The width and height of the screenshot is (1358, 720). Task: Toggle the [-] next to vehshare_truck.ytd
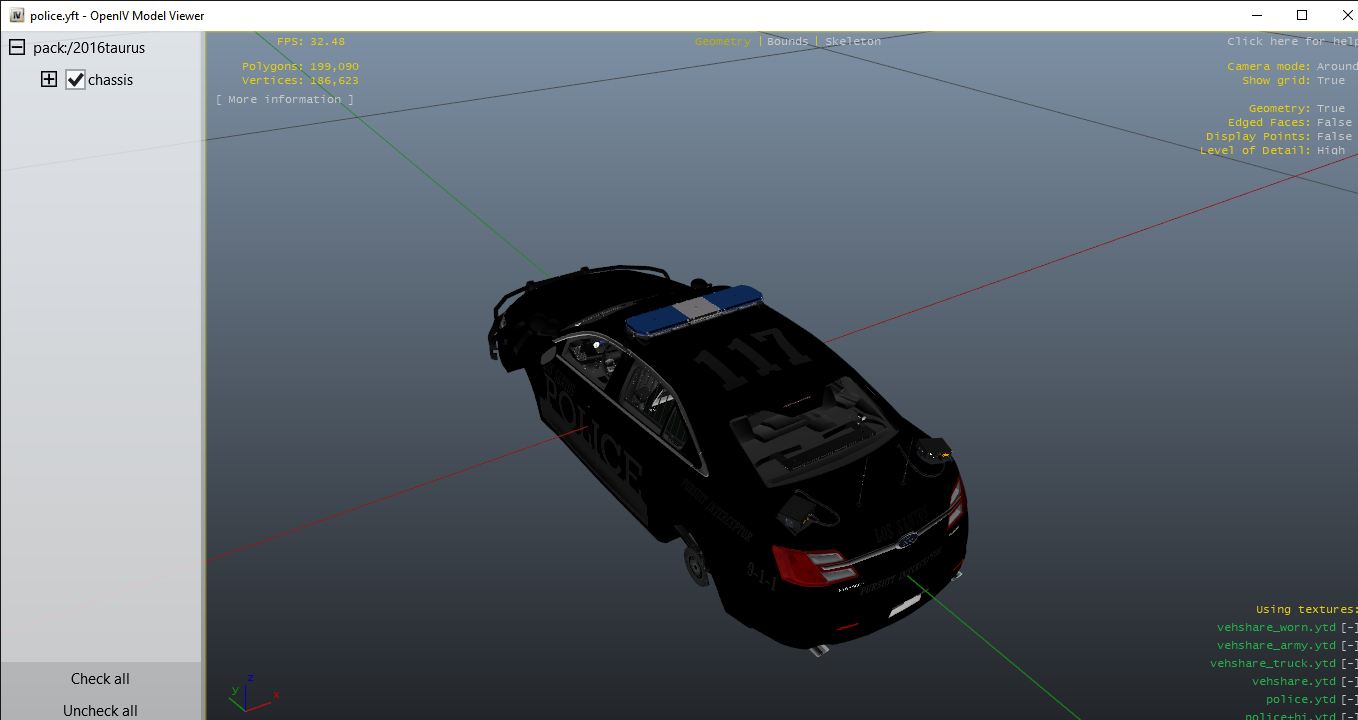(x=1349, y=664)
